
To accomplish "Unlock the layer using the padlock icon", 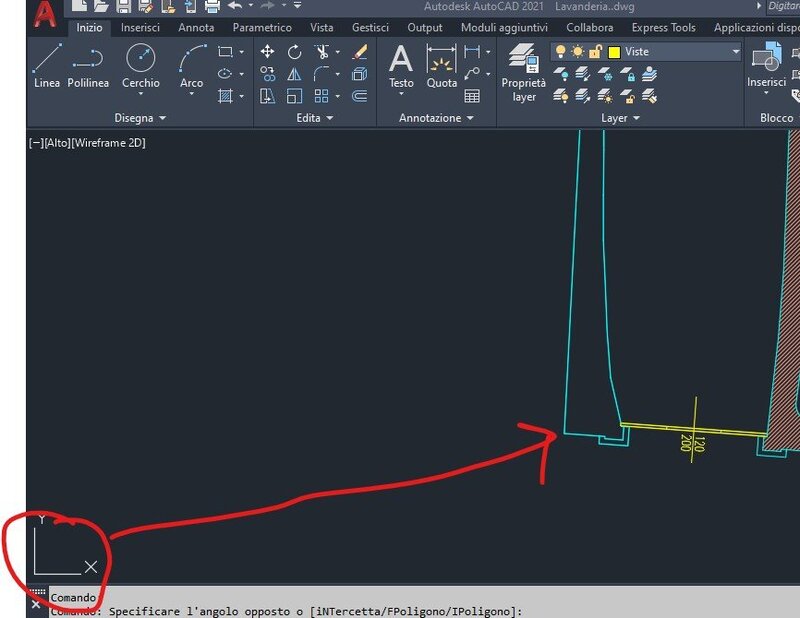I will point(594,52).
